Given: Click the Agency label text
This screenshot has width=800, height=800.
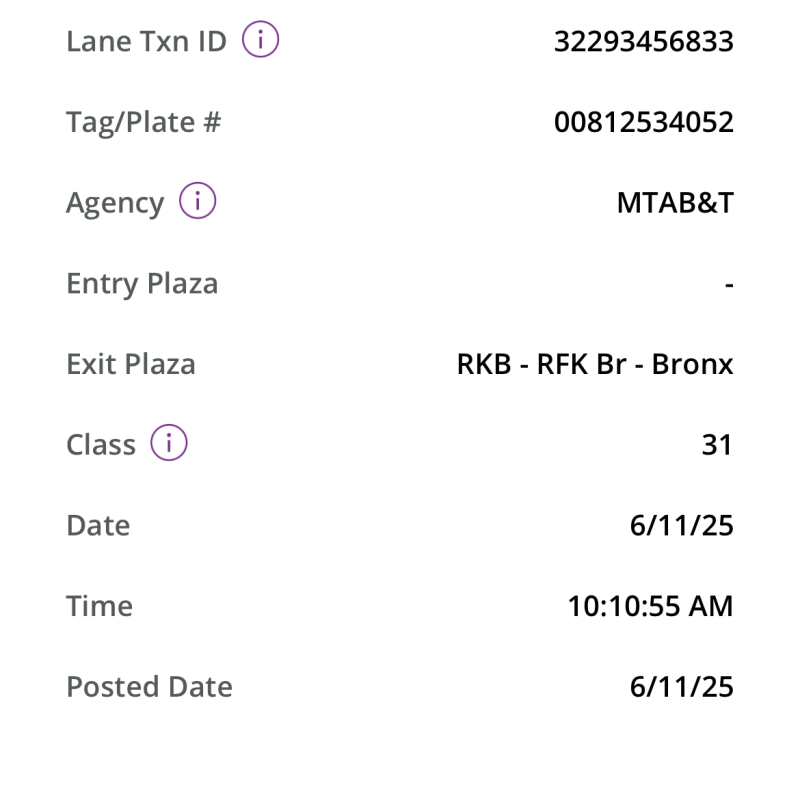Looking at the screenshot, I should pyautogui.click(x=115, y=204).
